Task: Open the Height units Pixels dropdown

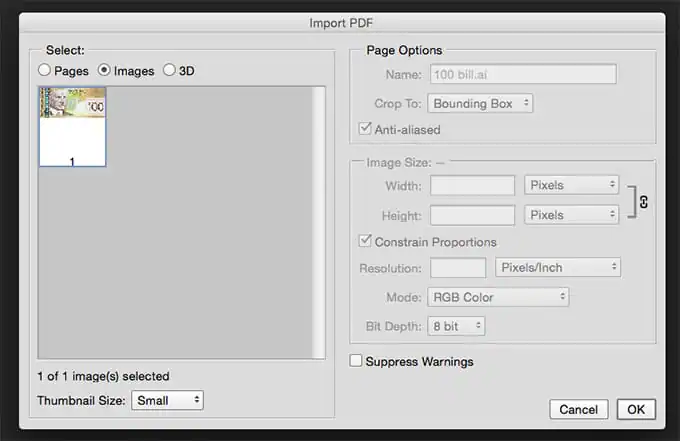Action: click(572, 215)
